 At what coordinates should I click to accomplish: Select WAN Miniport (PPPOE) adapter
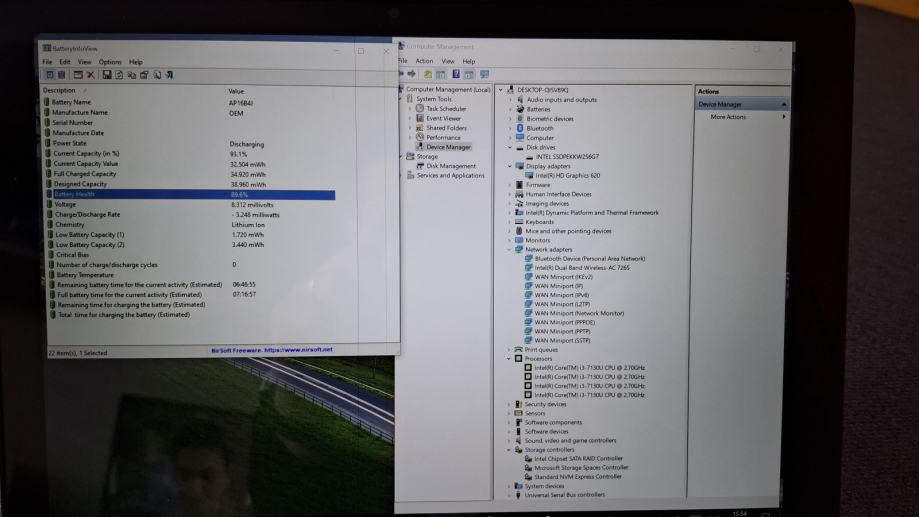click(564, 322)
